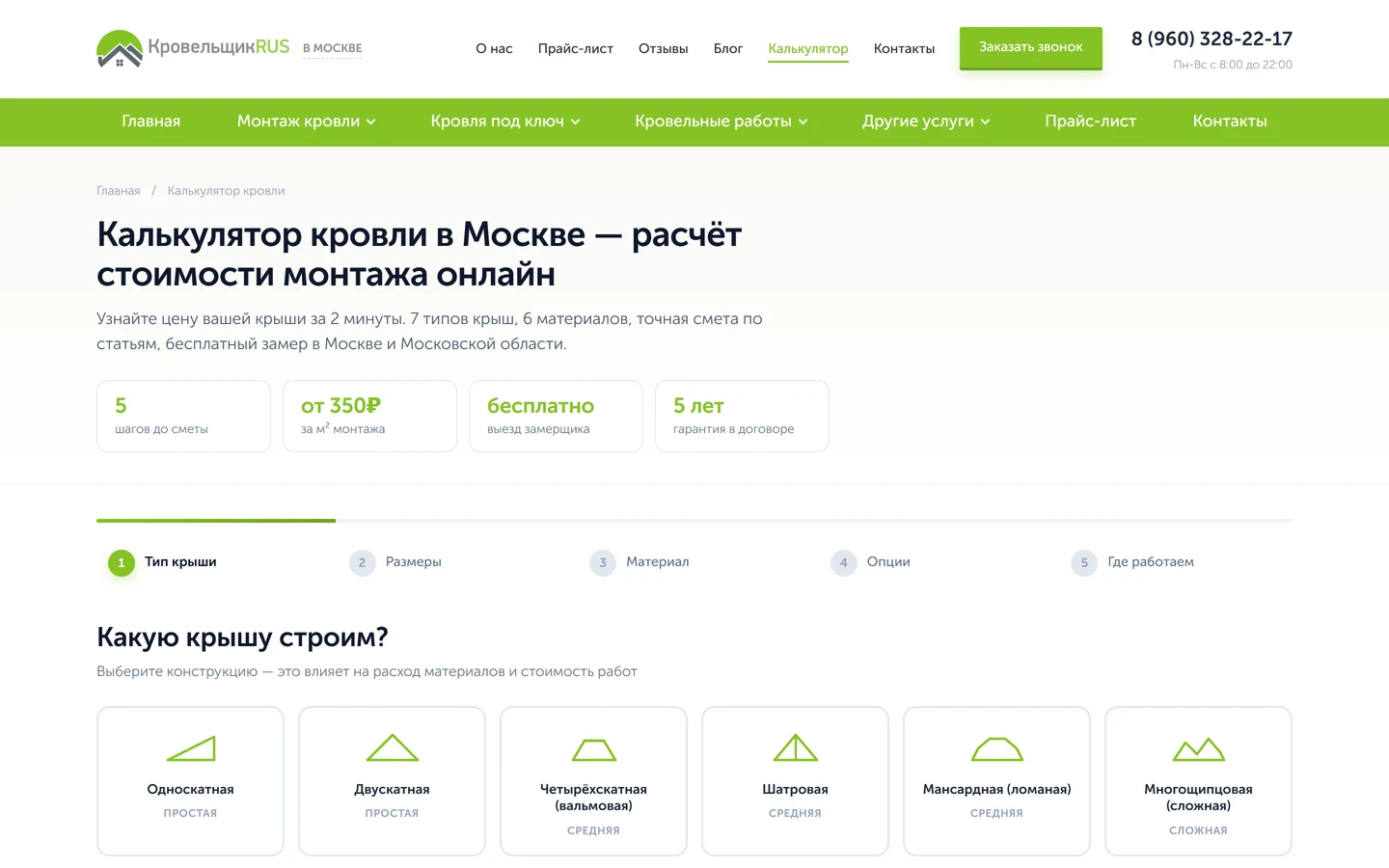This screenshot has height=868, width=1389.
Task: Open Контакты in the green navigation bar
Action: coord(1230,122)
